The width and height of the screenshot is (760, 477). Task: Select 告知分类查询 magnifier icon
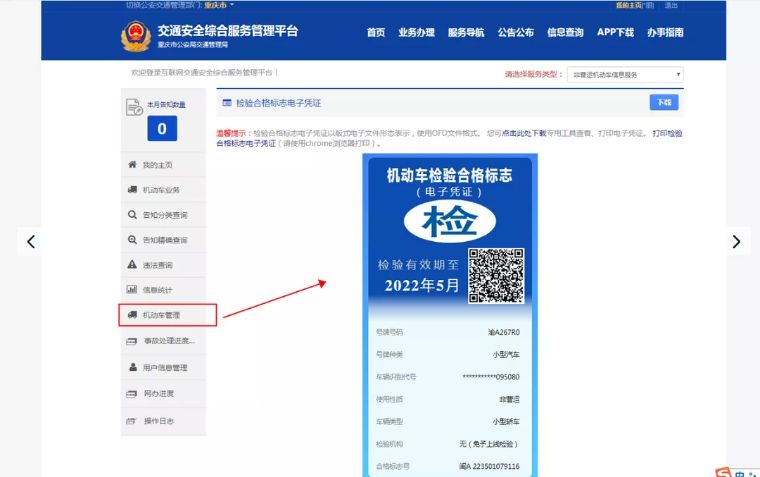tap(132, 214)
